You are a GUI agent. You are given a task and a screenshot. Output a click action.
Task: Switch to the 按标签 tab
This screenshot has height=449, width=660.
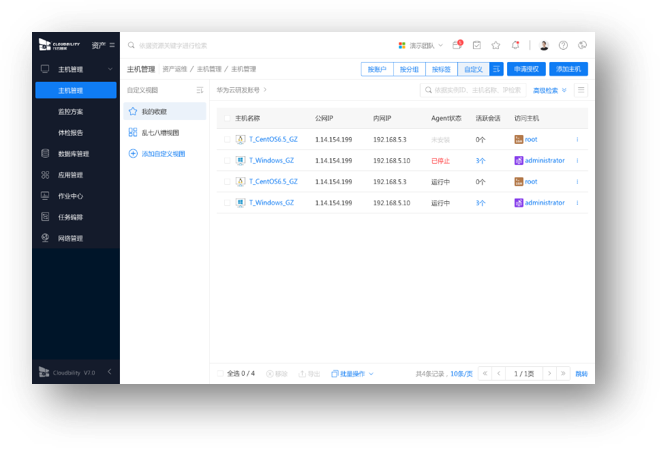tap(441, 69)
